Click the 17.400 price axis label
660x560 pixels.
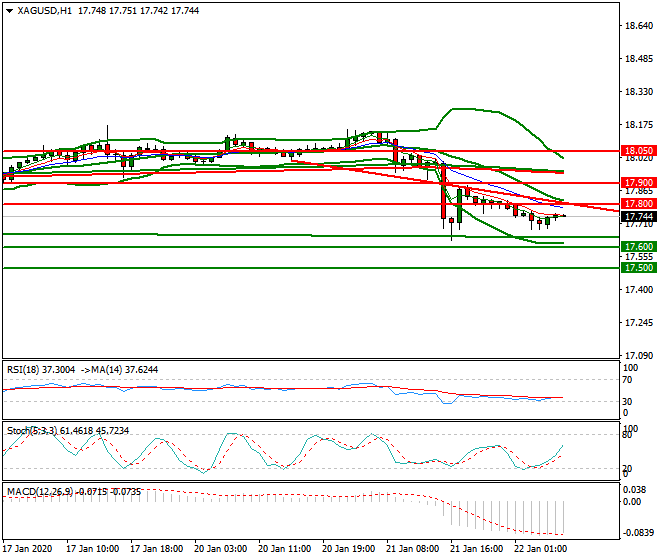tap(639, 290)
